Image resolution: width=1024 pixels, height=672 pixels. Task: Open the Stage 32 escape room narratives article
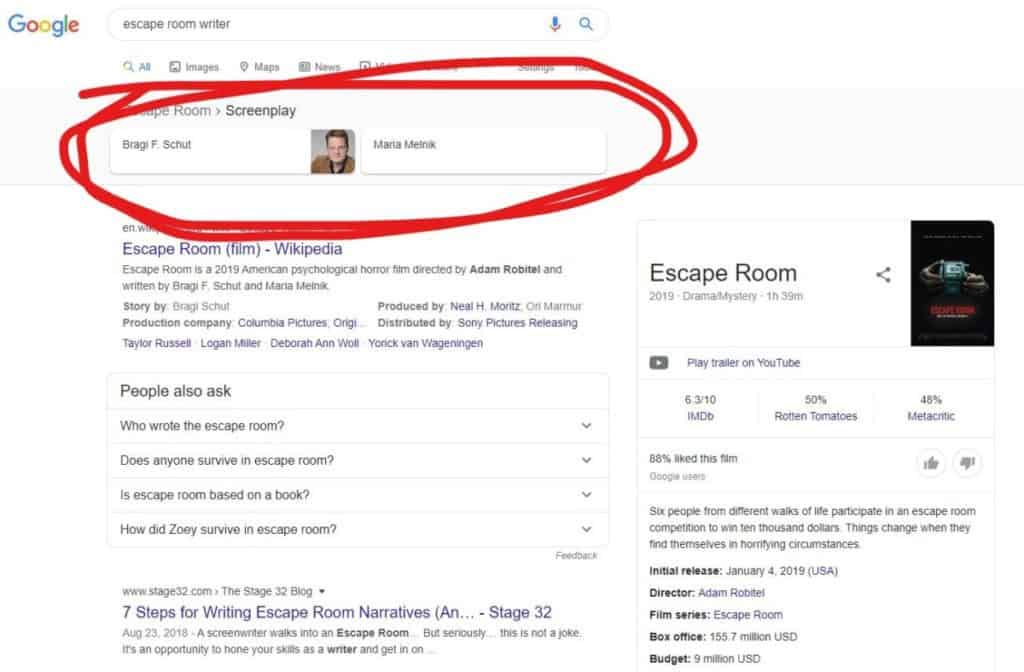(x=336, y=612)
